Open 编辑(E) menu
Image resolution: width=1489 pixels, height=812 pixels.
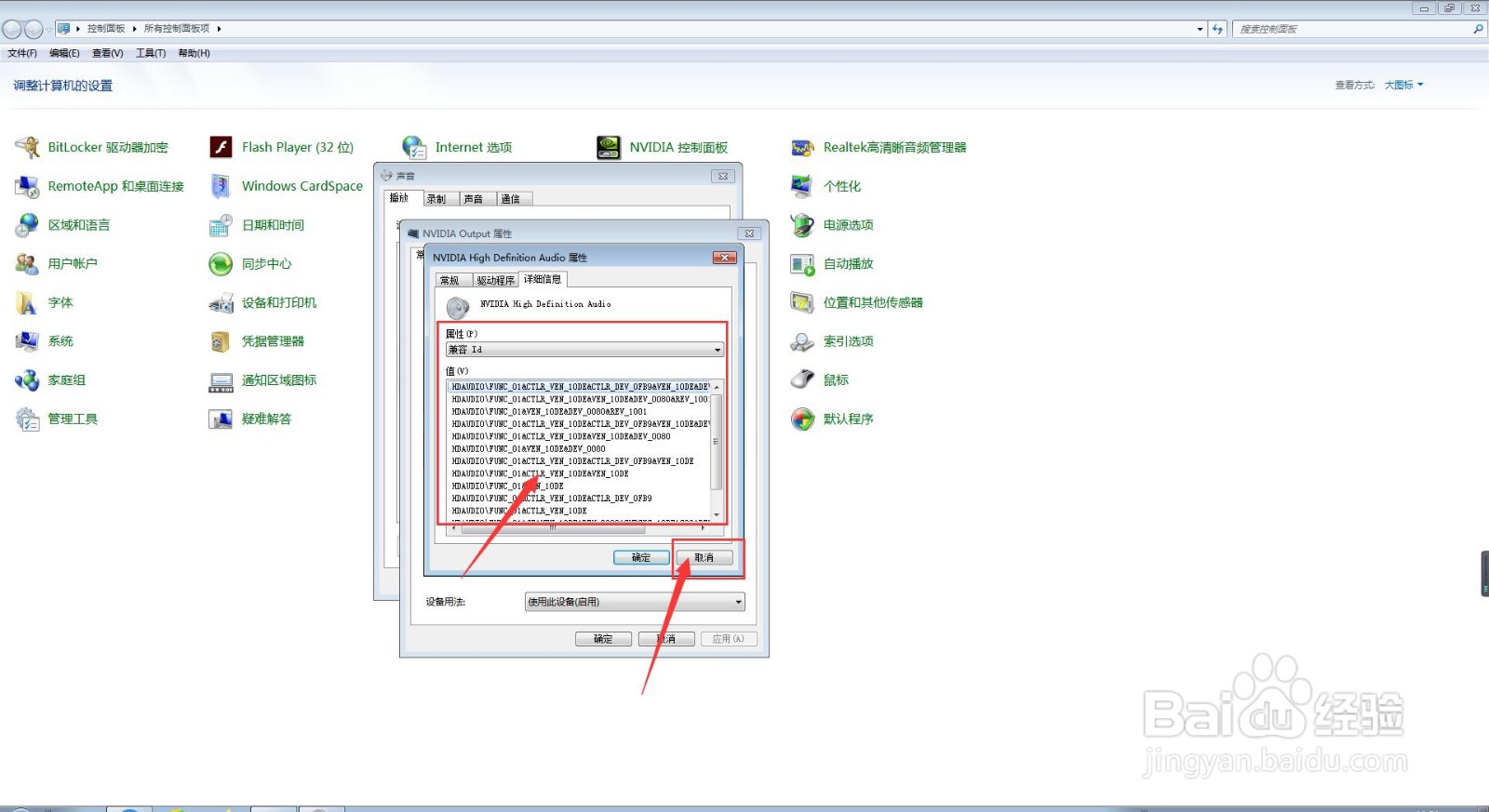[x=64, y=53]
